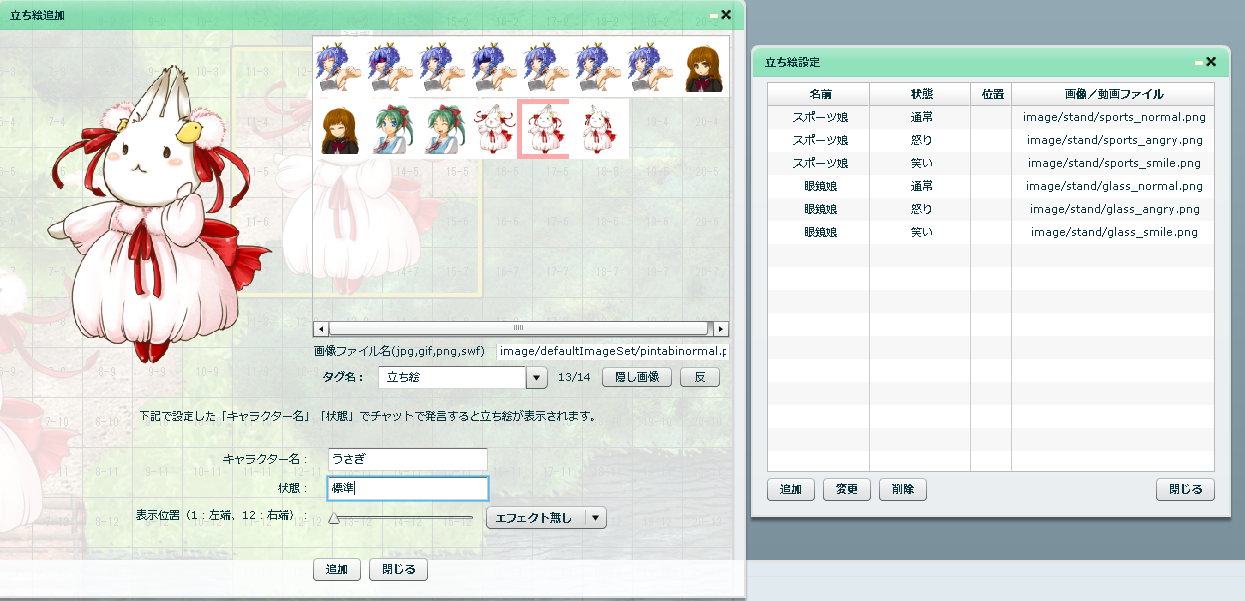
Task: Click 閉じる in the 立ち絵追加 window
Action: 399,570
